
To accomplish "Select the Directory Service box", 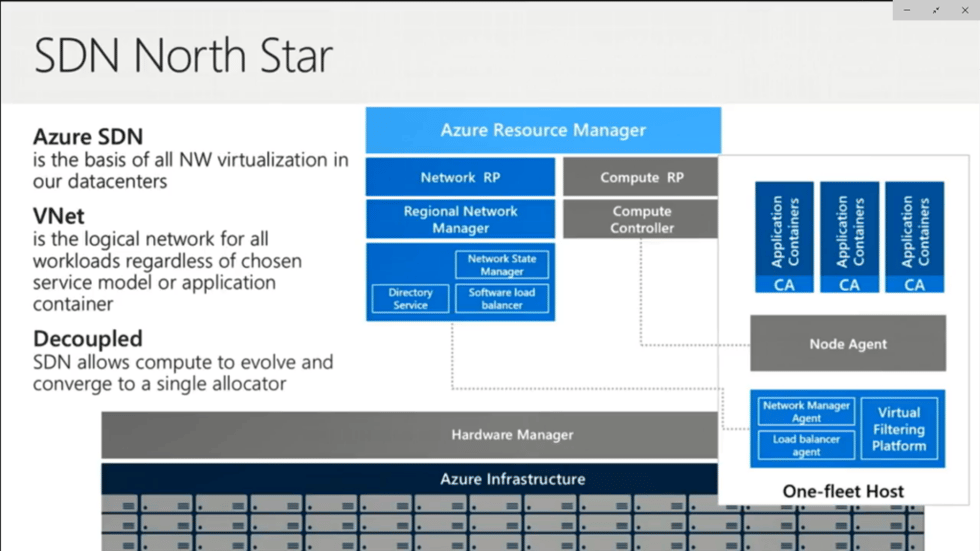I will (x=410, y=299).
